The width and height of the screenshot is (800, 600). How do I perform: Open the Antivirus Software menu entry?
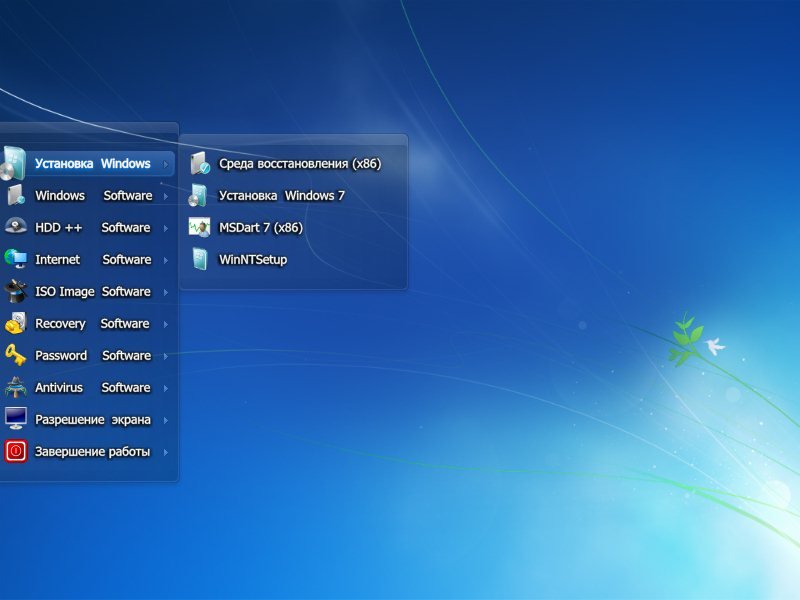click(x=87, y=388)
